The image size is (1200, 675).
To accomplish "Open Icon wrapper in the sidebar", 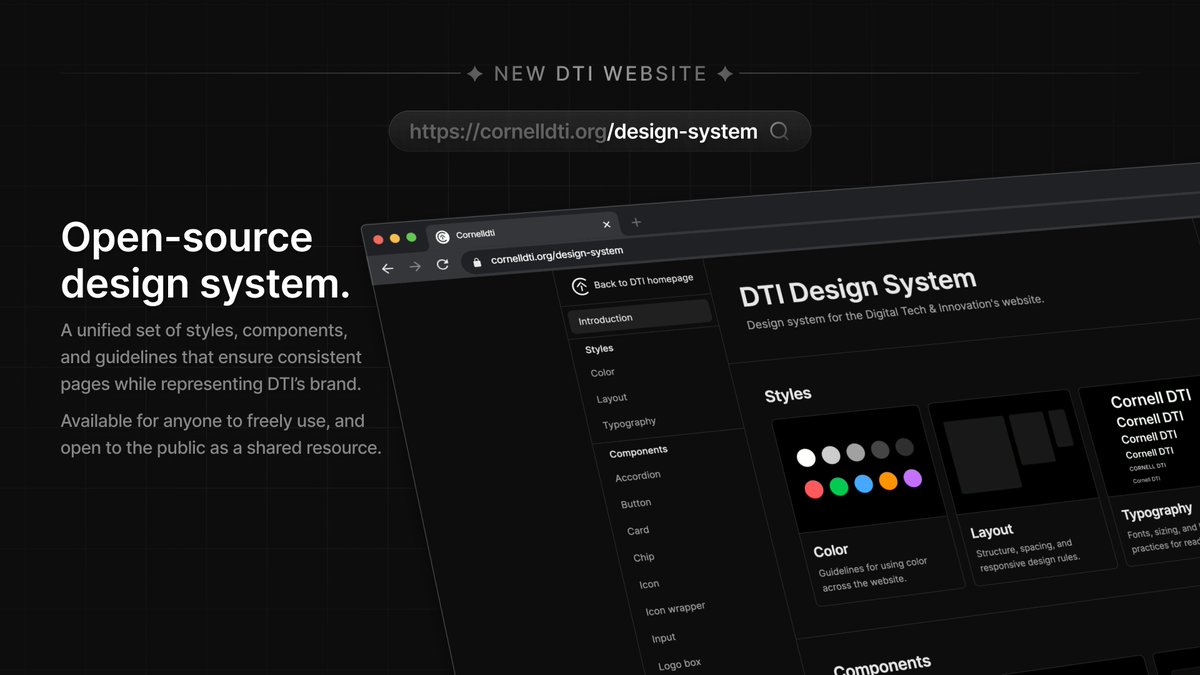I will (x=675, y=608).
